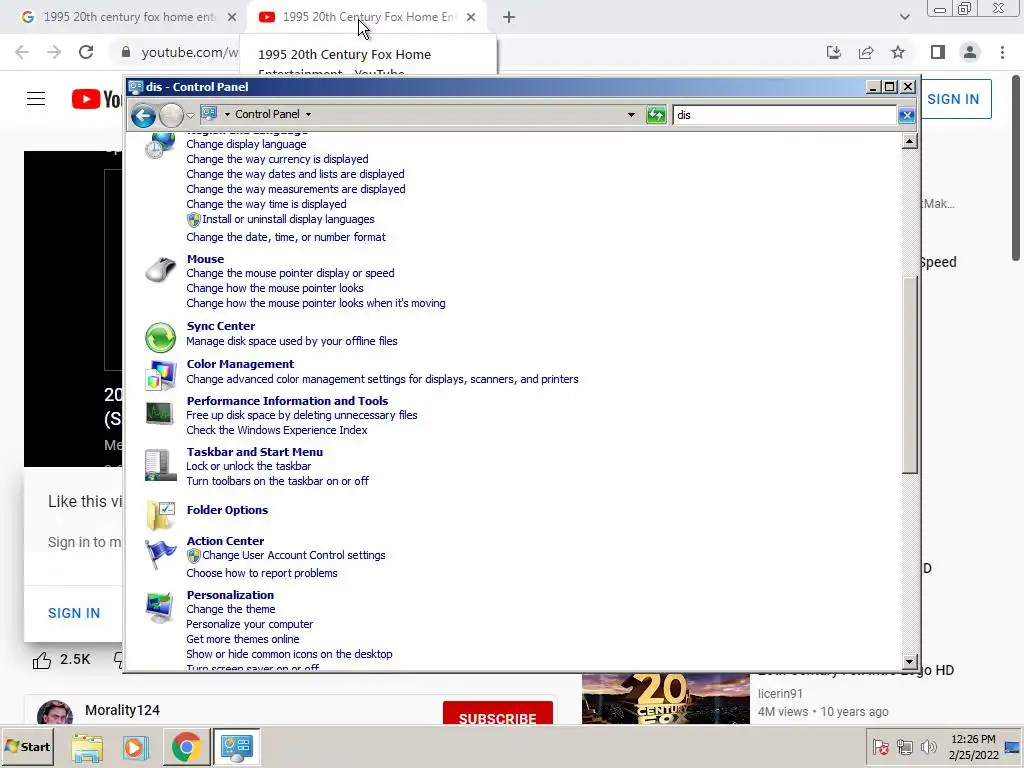
Task: Click the Chrome reload page icon
Action: point(86,52)
